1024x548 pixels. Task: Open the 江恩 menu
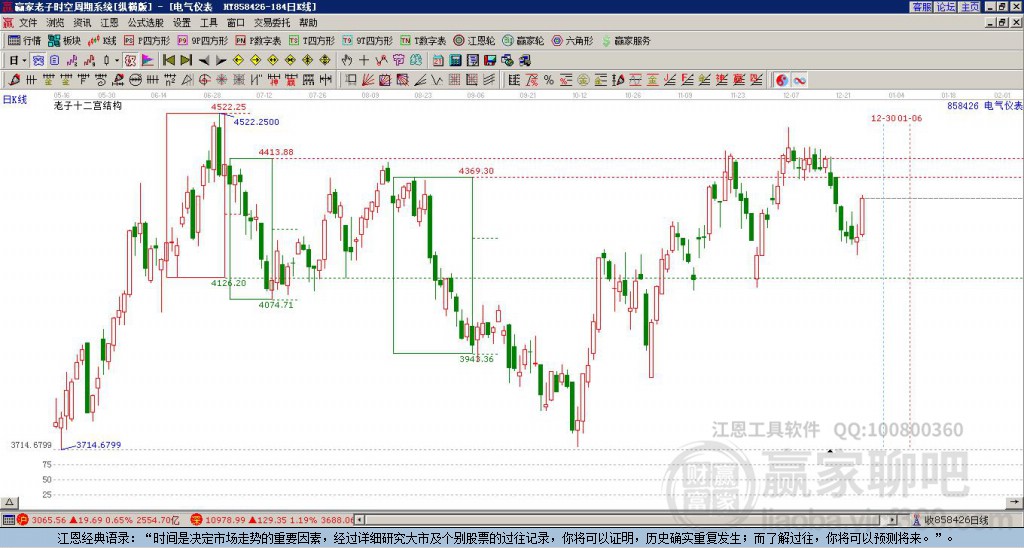click(109, 23)
